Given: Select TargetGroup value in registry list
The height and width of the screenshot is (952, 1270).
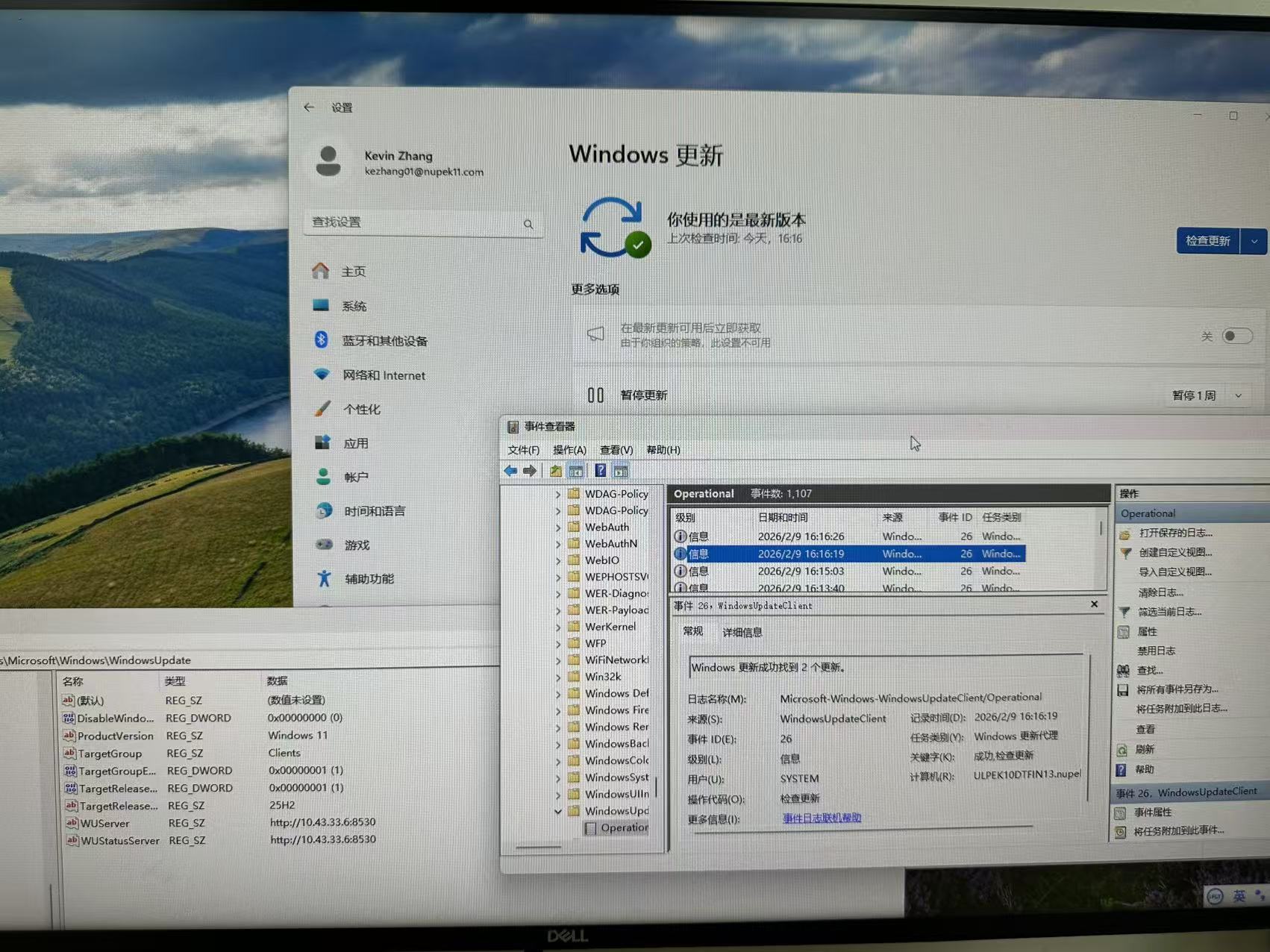Looking at the screenshot, I should pyautogui.click(x=110, y=754).
